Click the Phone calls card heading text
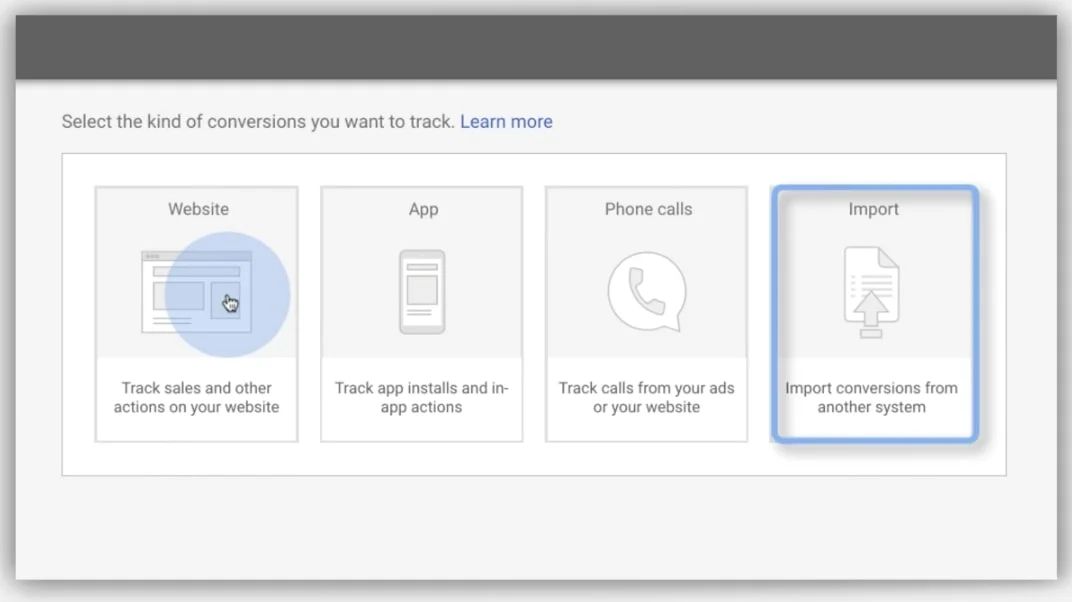This screenshot has height=602, width=1072. click(x=646, y=209)
